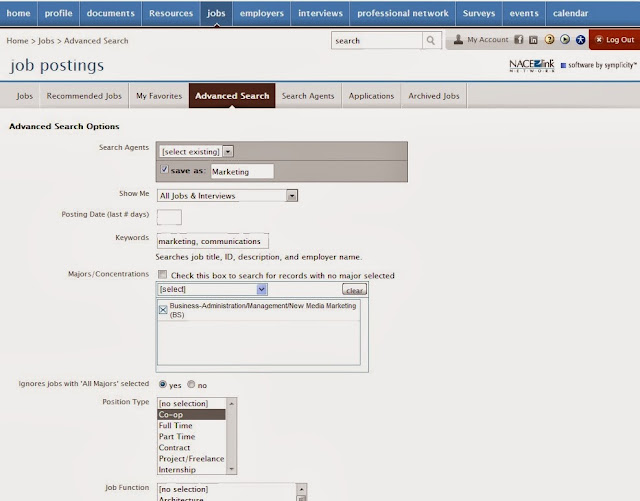Open the My Account link
Image resolution: width=640 pixels, height=501 pixels.
point(488,40)
